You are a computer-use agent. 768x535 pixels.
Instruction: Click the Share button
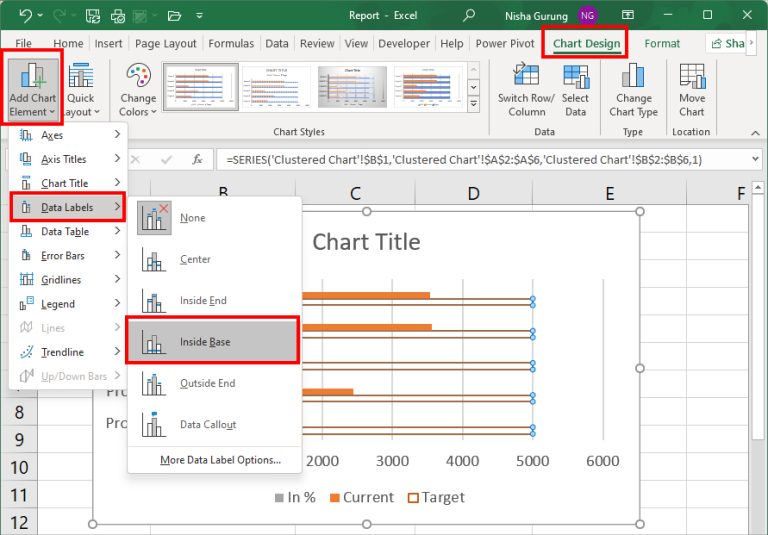pos(728,44)
